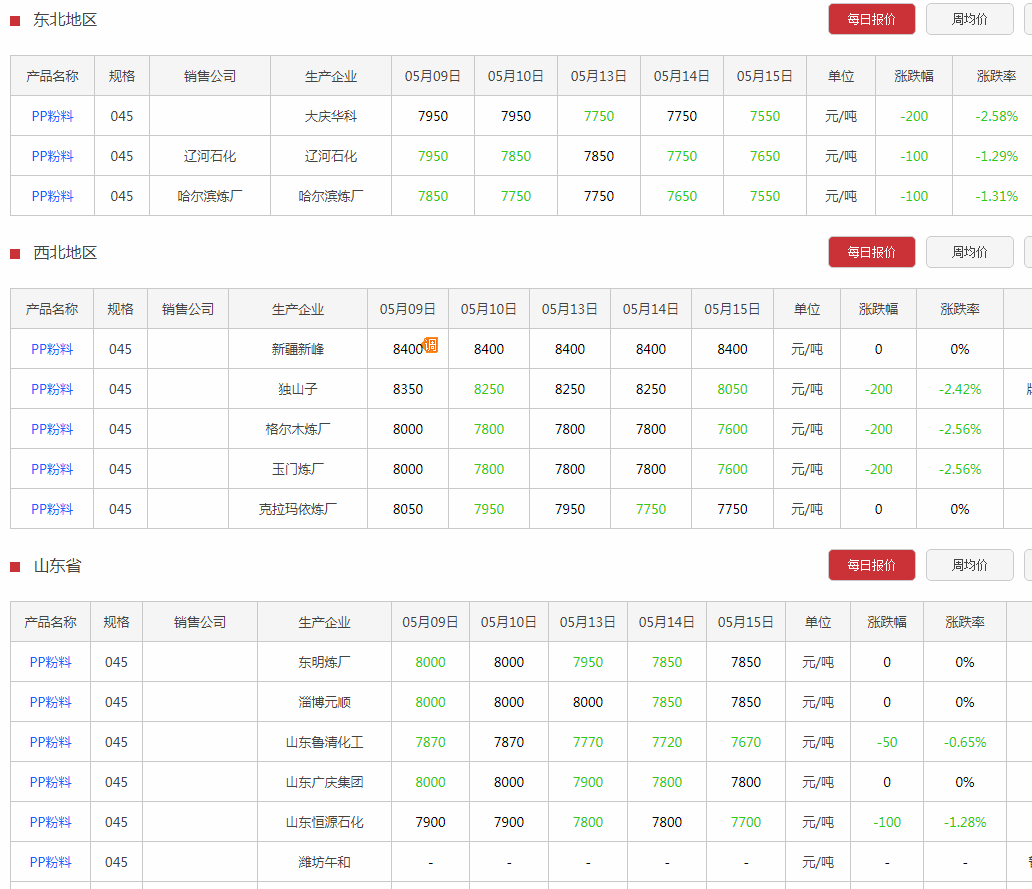Select 每日报价 tab in 西北地区 section

click(x=871, y=252)
